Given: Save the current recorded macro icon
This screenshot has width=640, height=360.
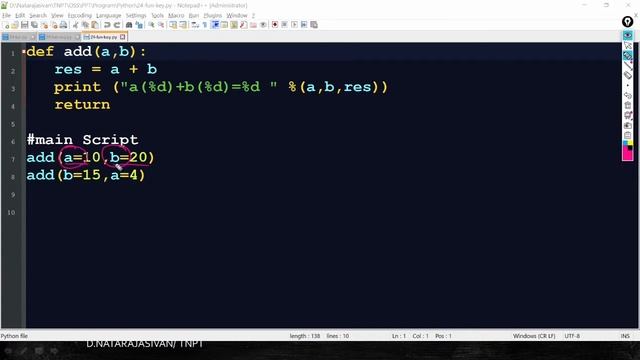Looking at the screenshot, I should coord(314,25).
